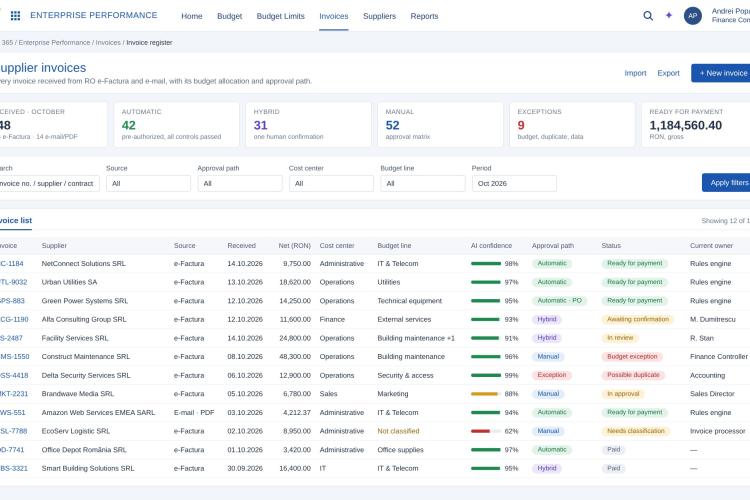
Task: Open invoice link for NetConnect Solutions
Action: point(11,264)
